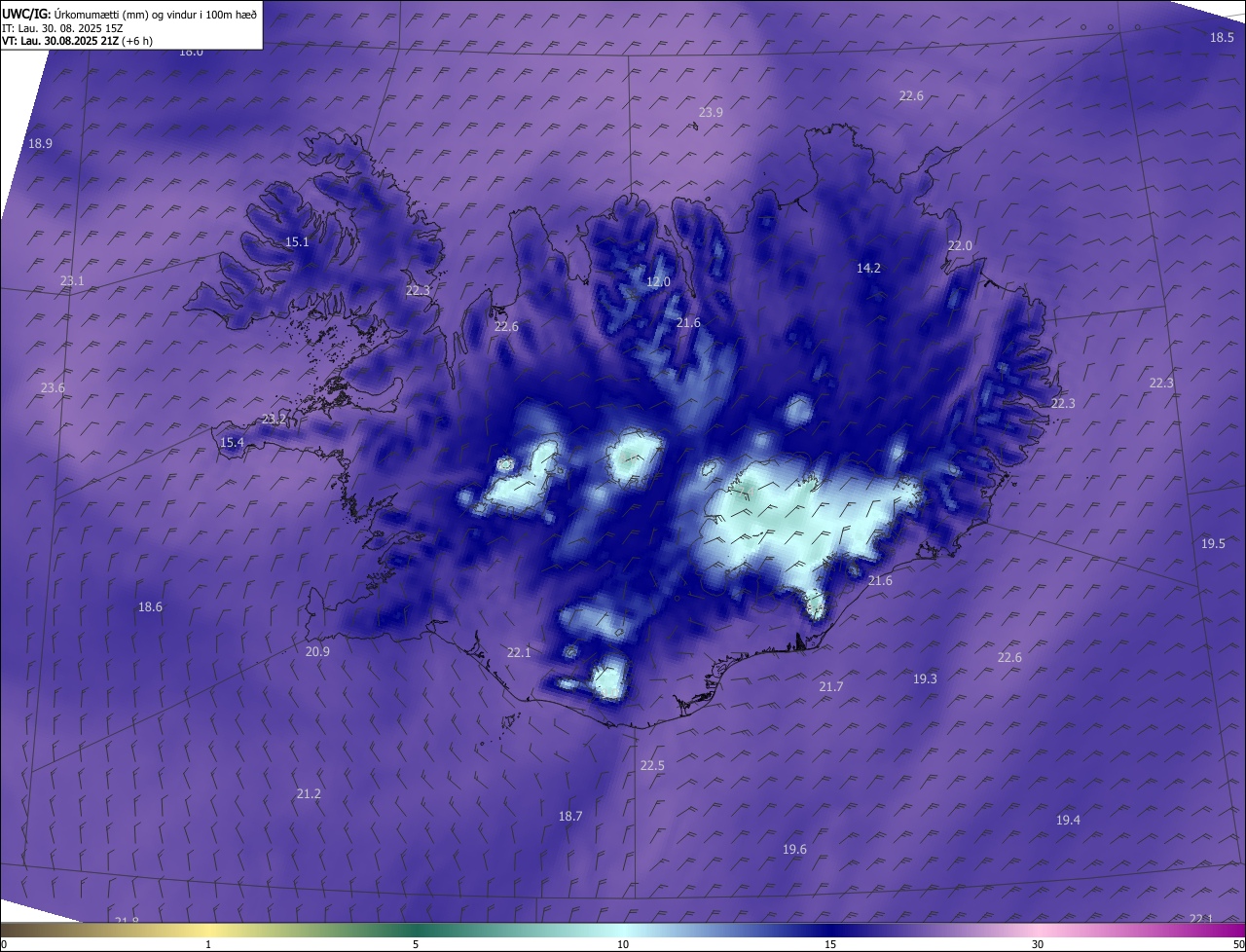This screenshot has width=1246, height=952.
Task: Click the wind value 21.2
Action: coord(309,794)
